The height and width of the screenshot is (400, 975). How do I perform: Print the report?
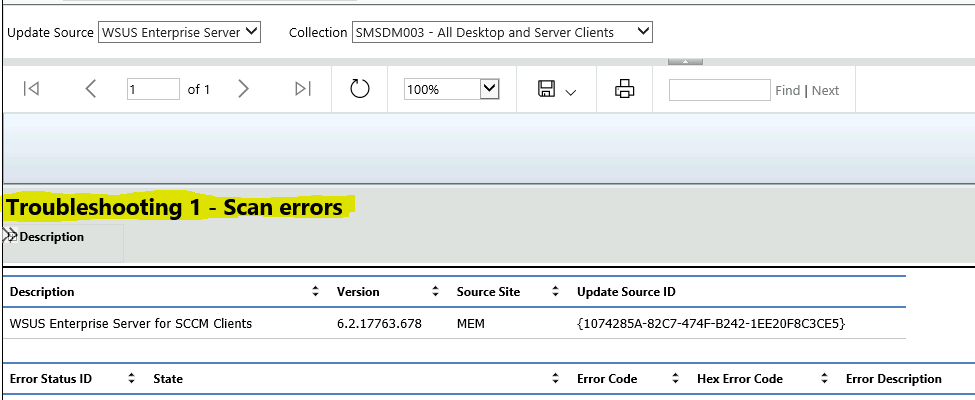[624, 90]
